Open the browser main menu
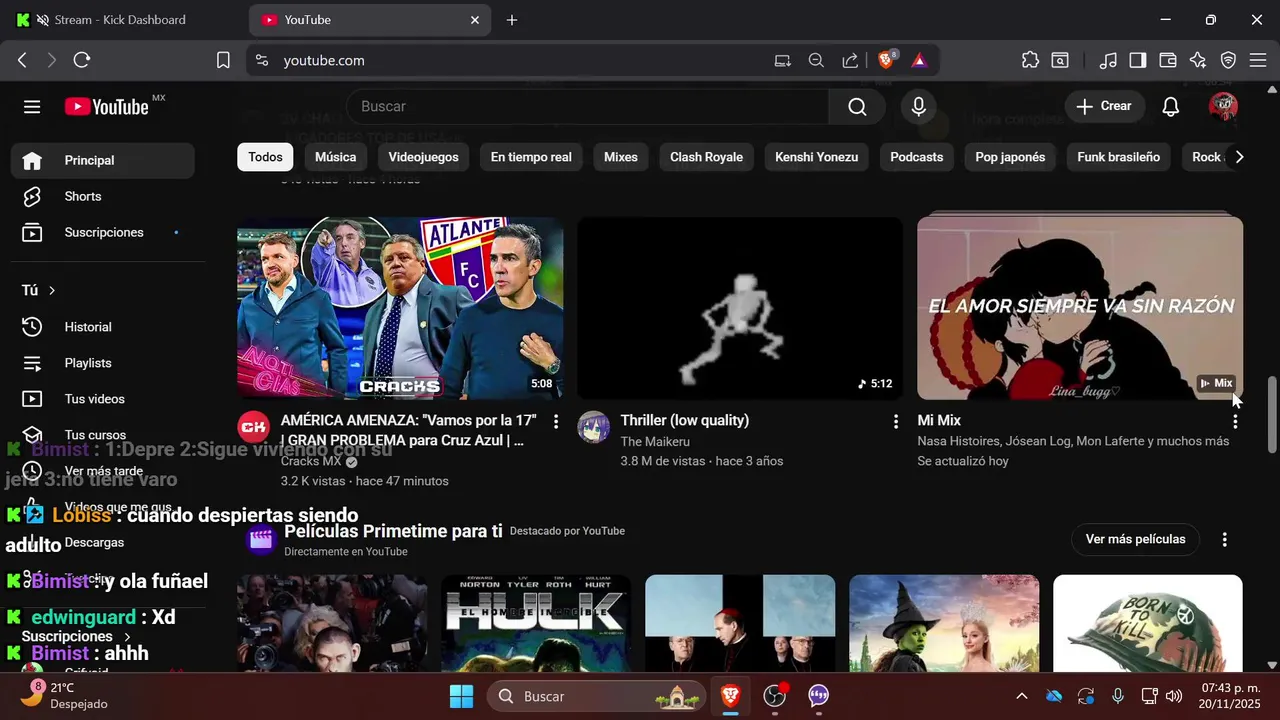The image size is (1280, 720). click(1258, 60)
